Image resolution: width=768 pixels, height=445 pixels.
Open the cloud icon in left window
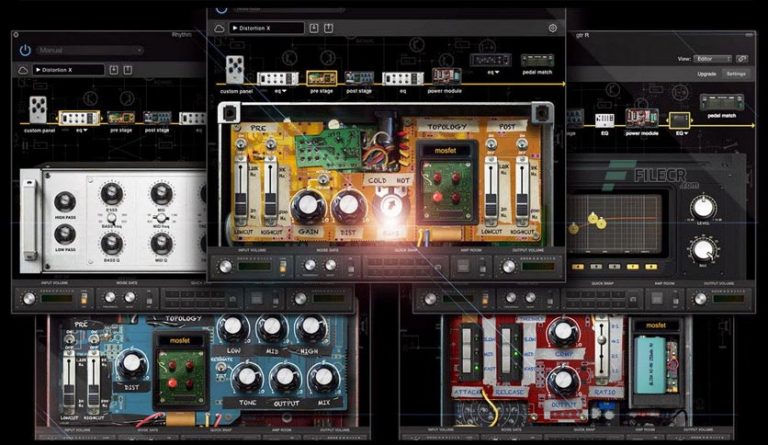point(23,70)
